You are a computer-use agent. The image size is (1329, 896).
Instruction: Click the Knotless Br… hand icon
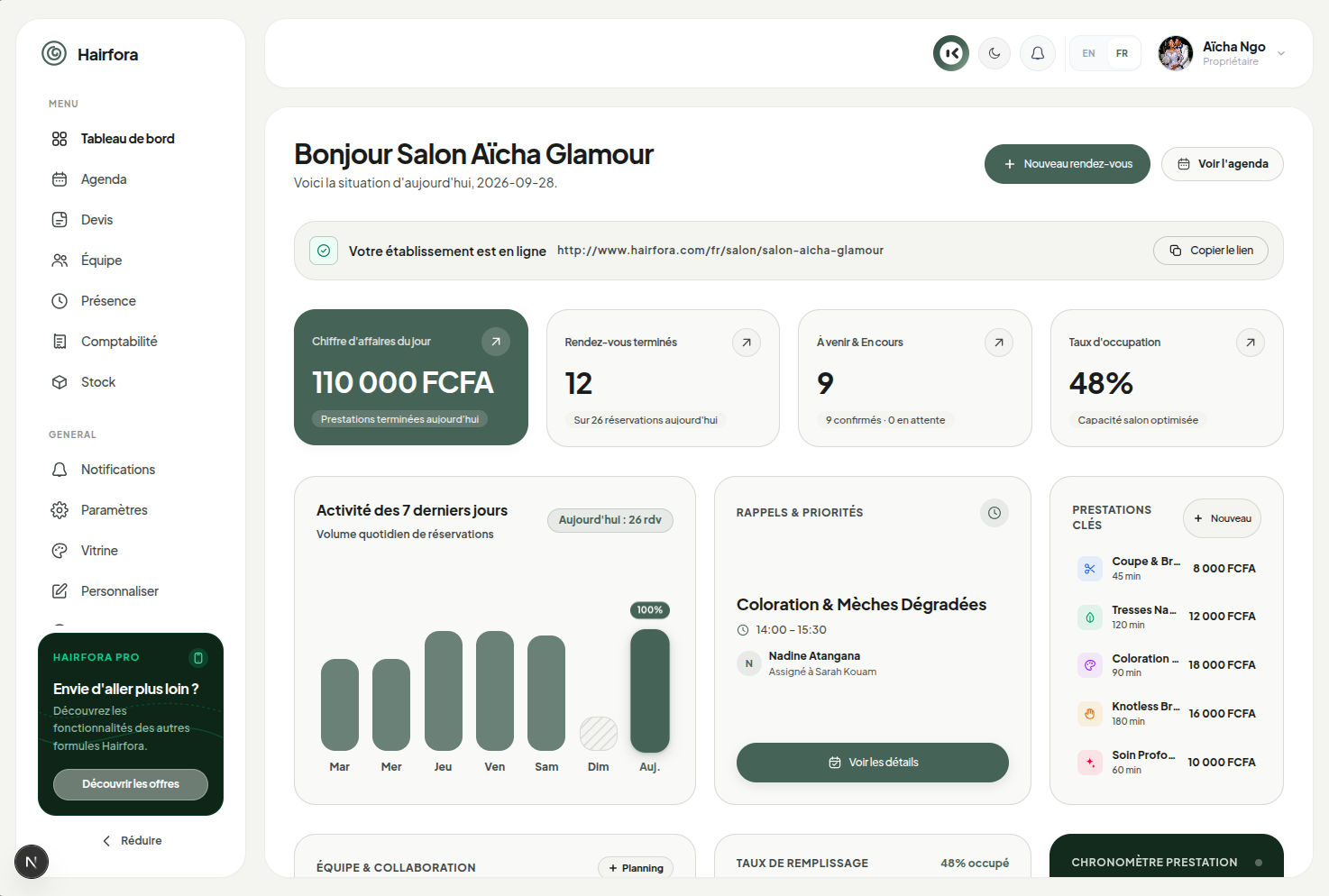tap(1090, 714)
